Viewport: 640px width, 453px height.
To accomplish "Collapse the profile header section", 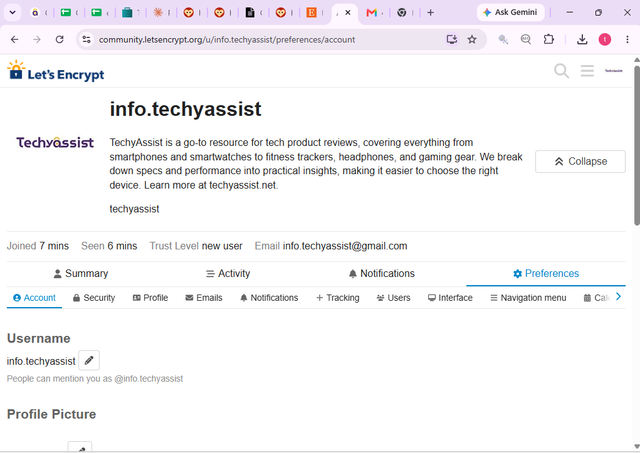I will [580, 161].
